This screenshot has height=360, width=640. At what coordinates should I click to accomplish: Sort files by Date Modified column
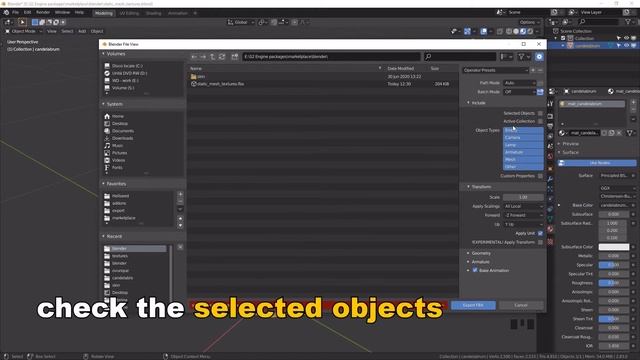coord(400,69)
